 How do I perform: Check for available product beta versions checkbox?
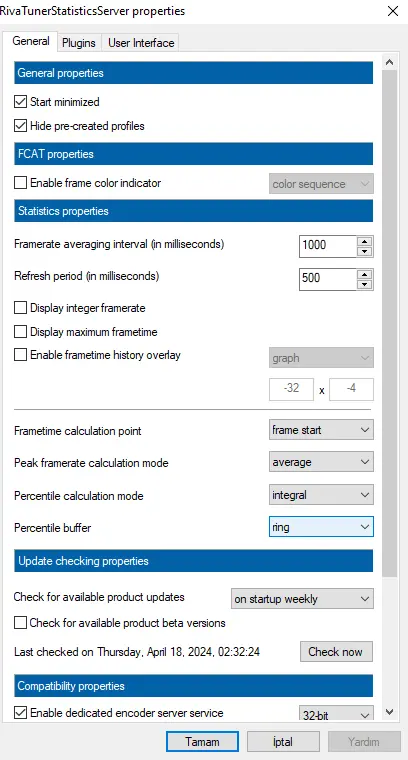coord(20,623)
